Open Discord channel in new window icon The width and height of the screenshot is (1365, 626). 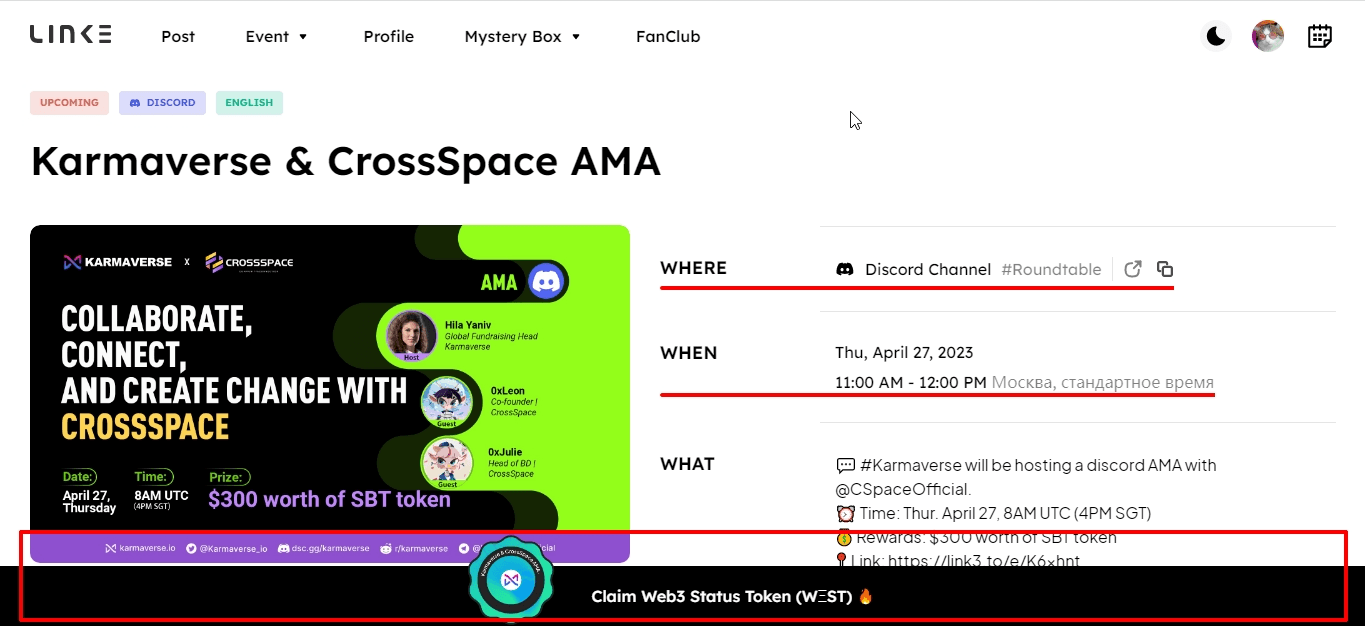(x=1133, y=269)
